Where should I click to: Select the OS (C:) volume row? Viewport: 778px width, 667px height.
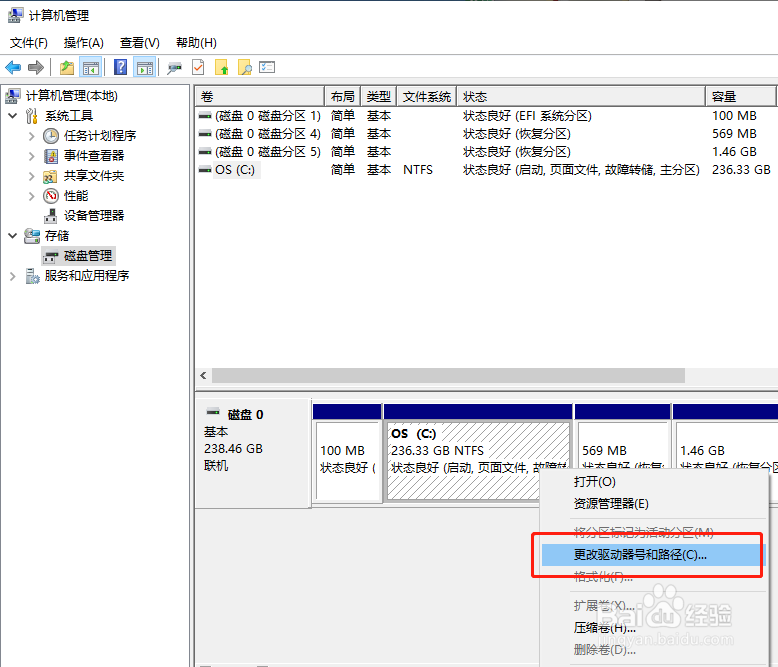point(486,170)
